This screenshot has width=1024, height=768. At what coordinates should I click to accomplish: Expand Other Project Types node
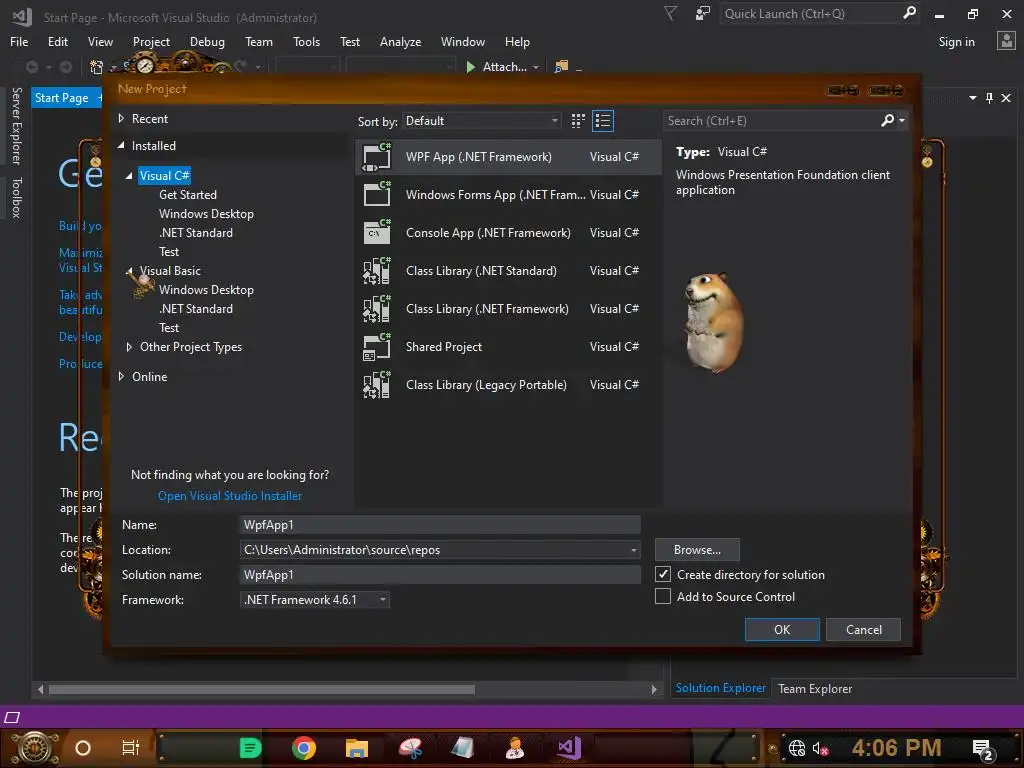tap(129, 347)
